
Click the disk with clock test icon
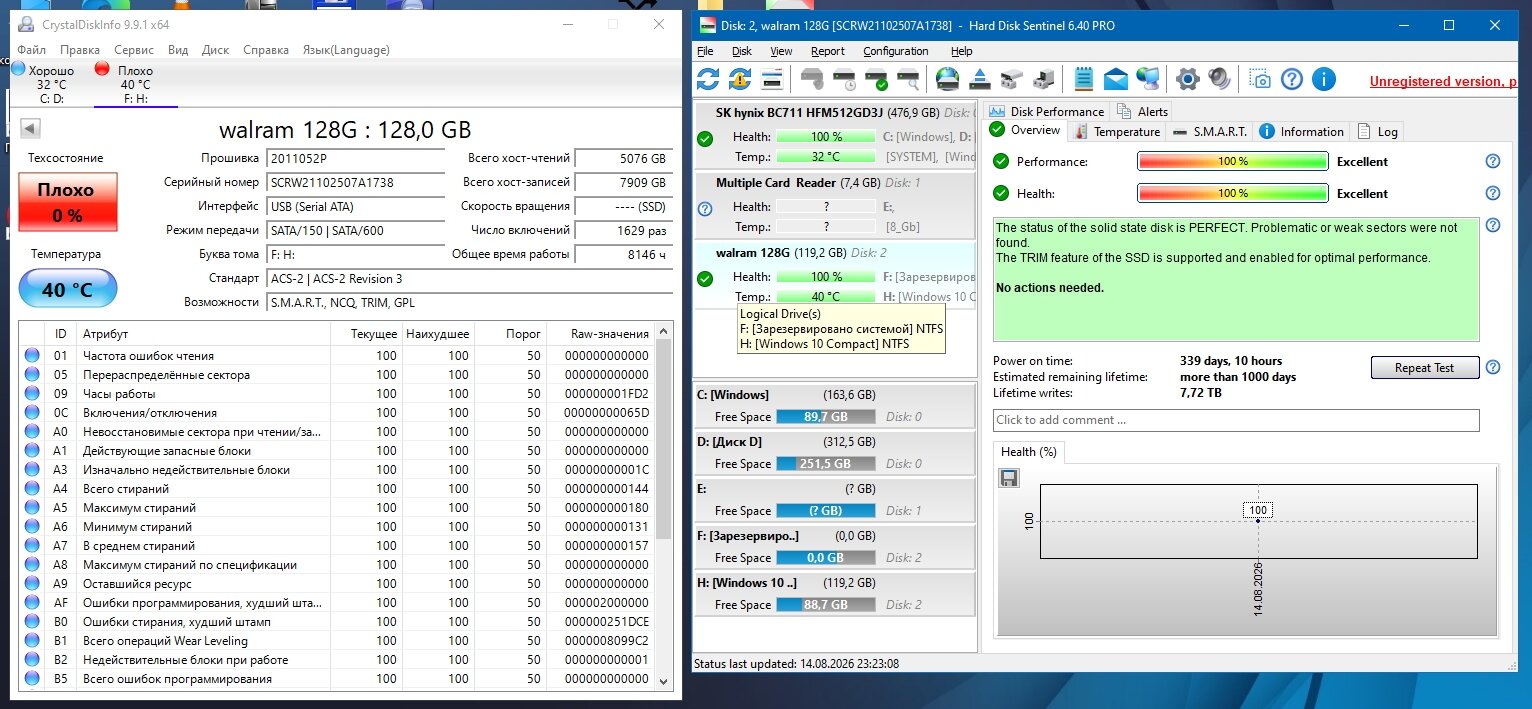click(845, 79)
